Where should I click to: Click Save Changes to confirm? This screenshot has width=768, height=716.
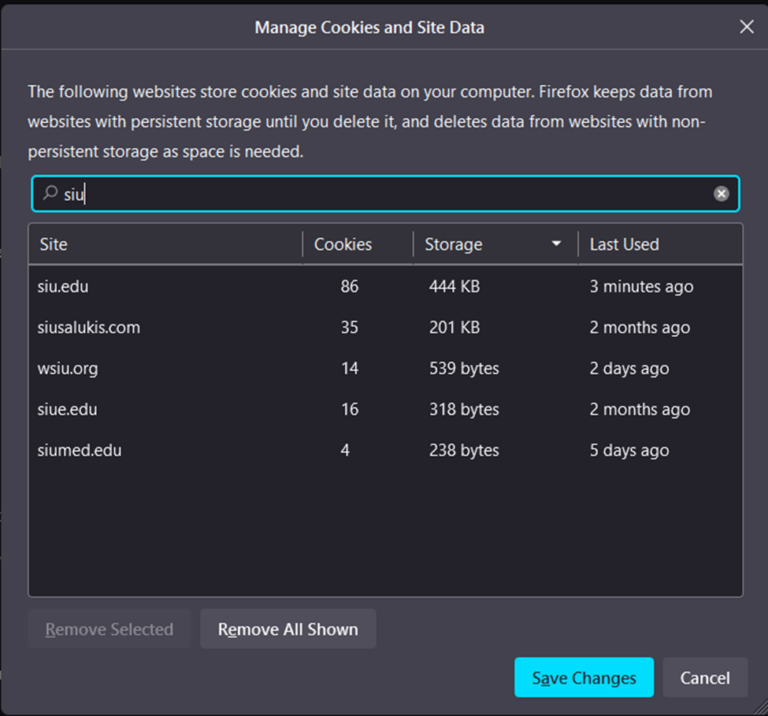click(584, 678)
